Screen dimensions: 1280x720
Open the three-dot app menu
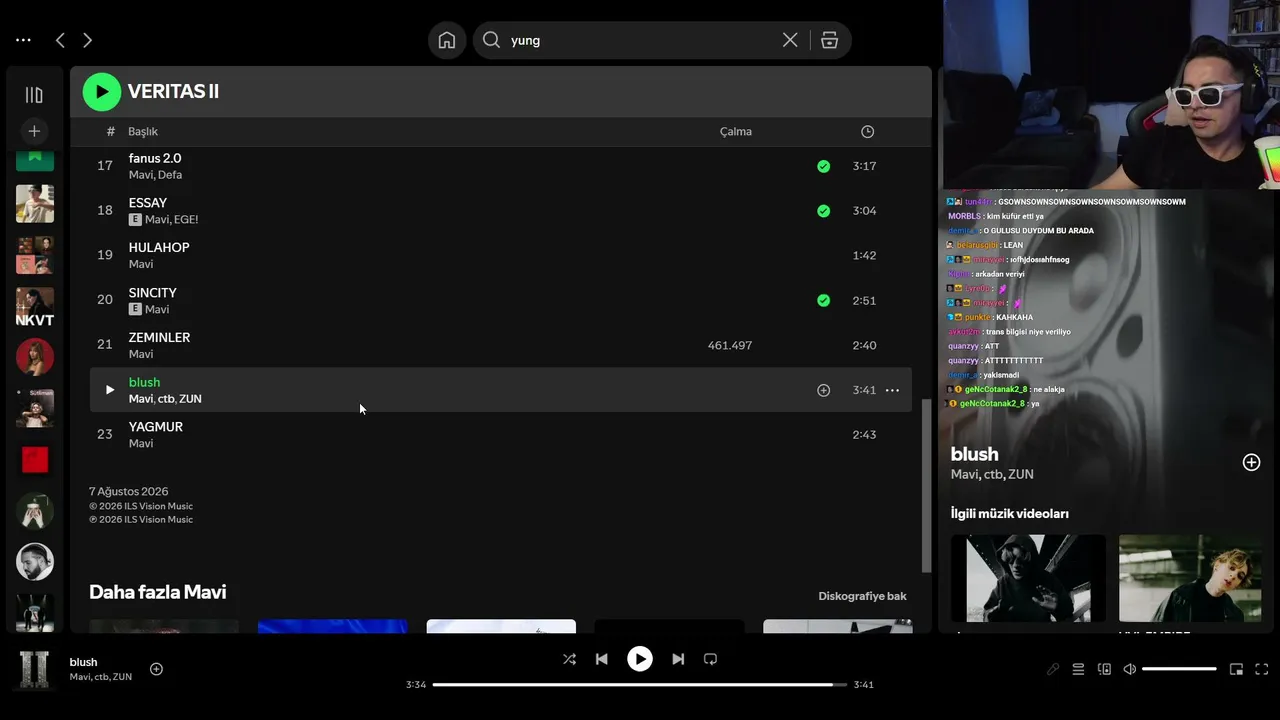(x=23, y=40)
